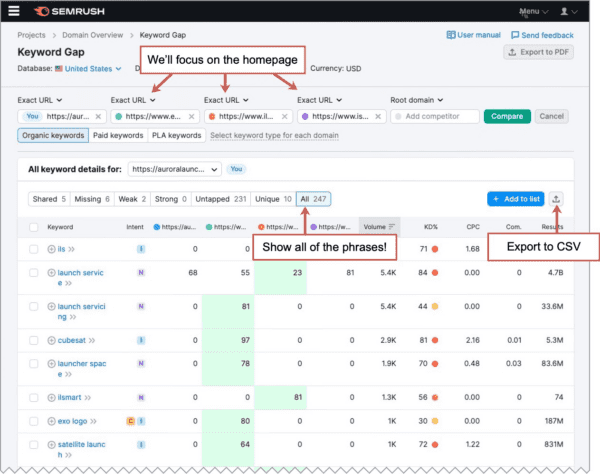Click the export to CSV upload icon
The width and height of the screenshot is (600, 474).
[556, 199]
